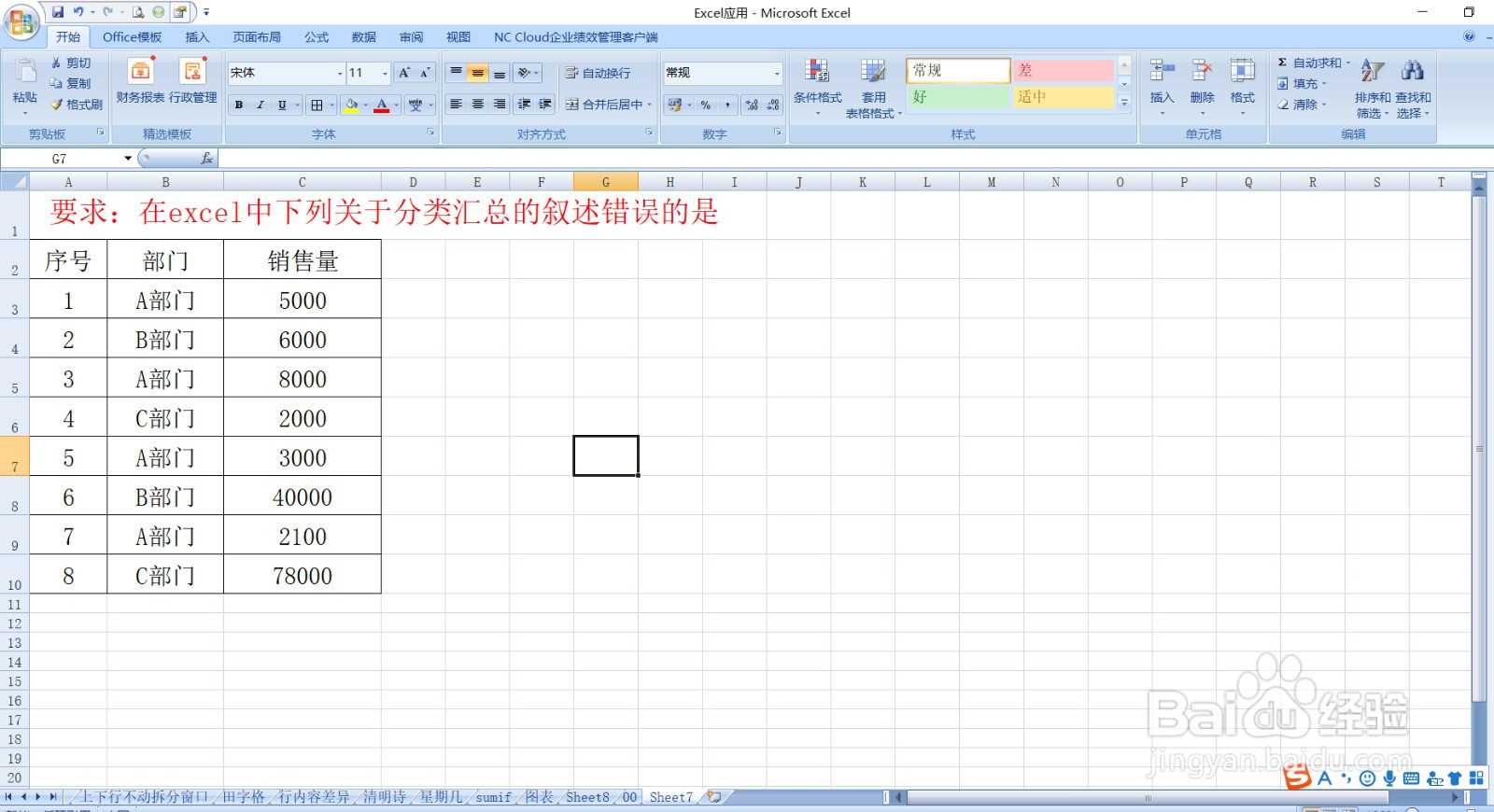Toggle italic formatting

(x=261, y=105)
